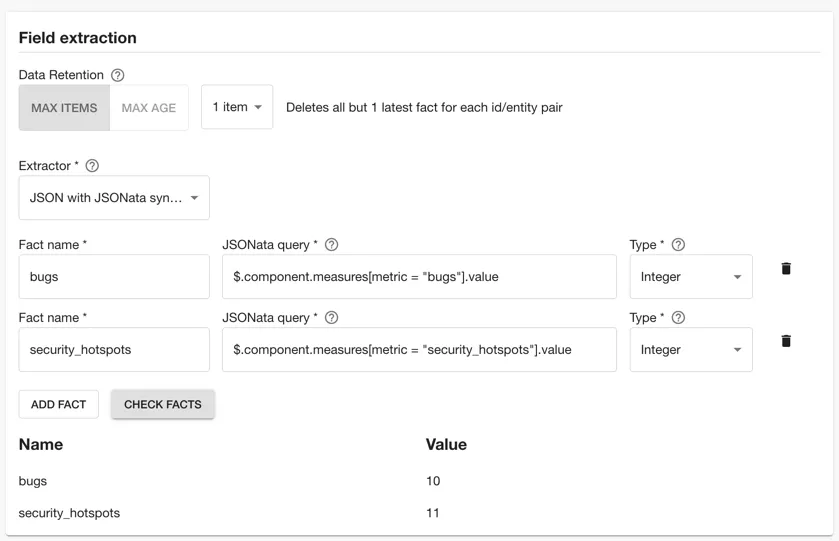Screen dimensions: 839x541
Task: Click help icon beside second JSONata query label
Action: click(332, 318)
